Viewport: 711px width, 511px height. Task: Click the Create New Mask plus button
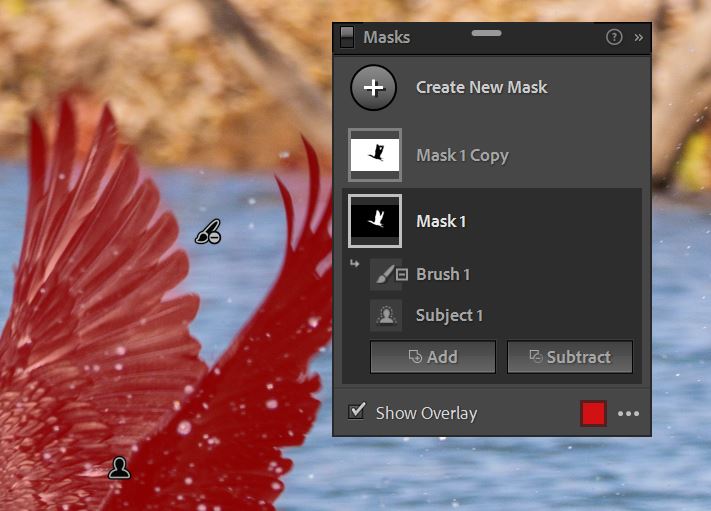(373, 87)
